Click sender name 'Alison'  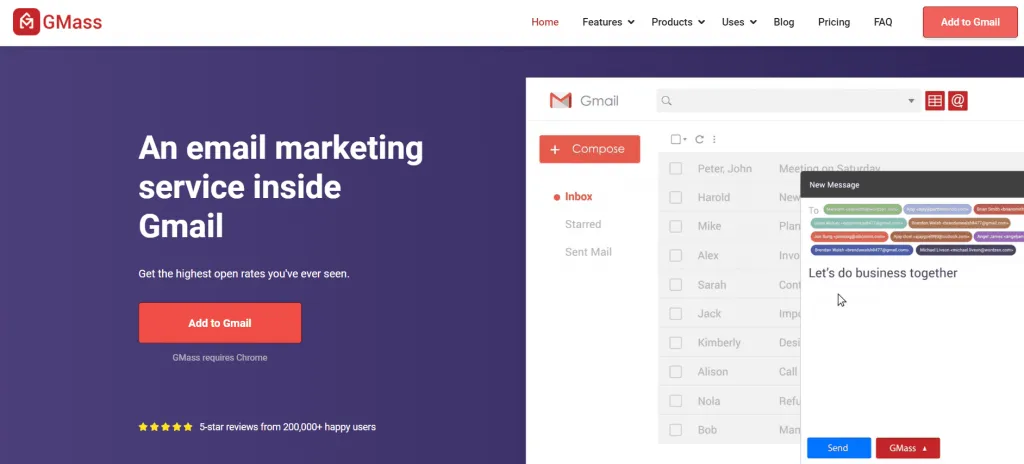(x=712, y=372)
